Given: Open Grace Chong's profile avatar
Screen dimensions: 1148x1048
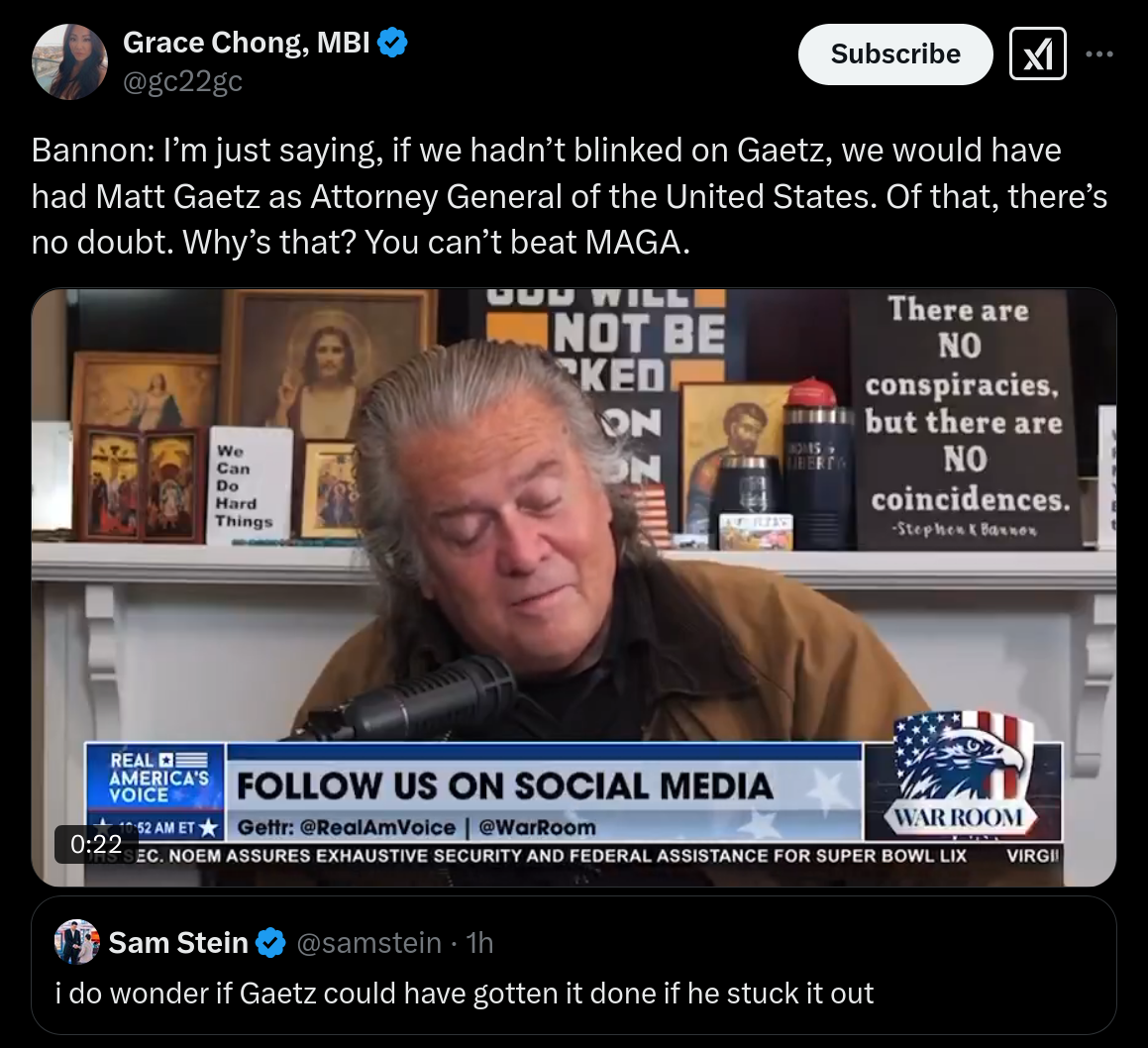Looking at the screenshot, I should point(69,61).
